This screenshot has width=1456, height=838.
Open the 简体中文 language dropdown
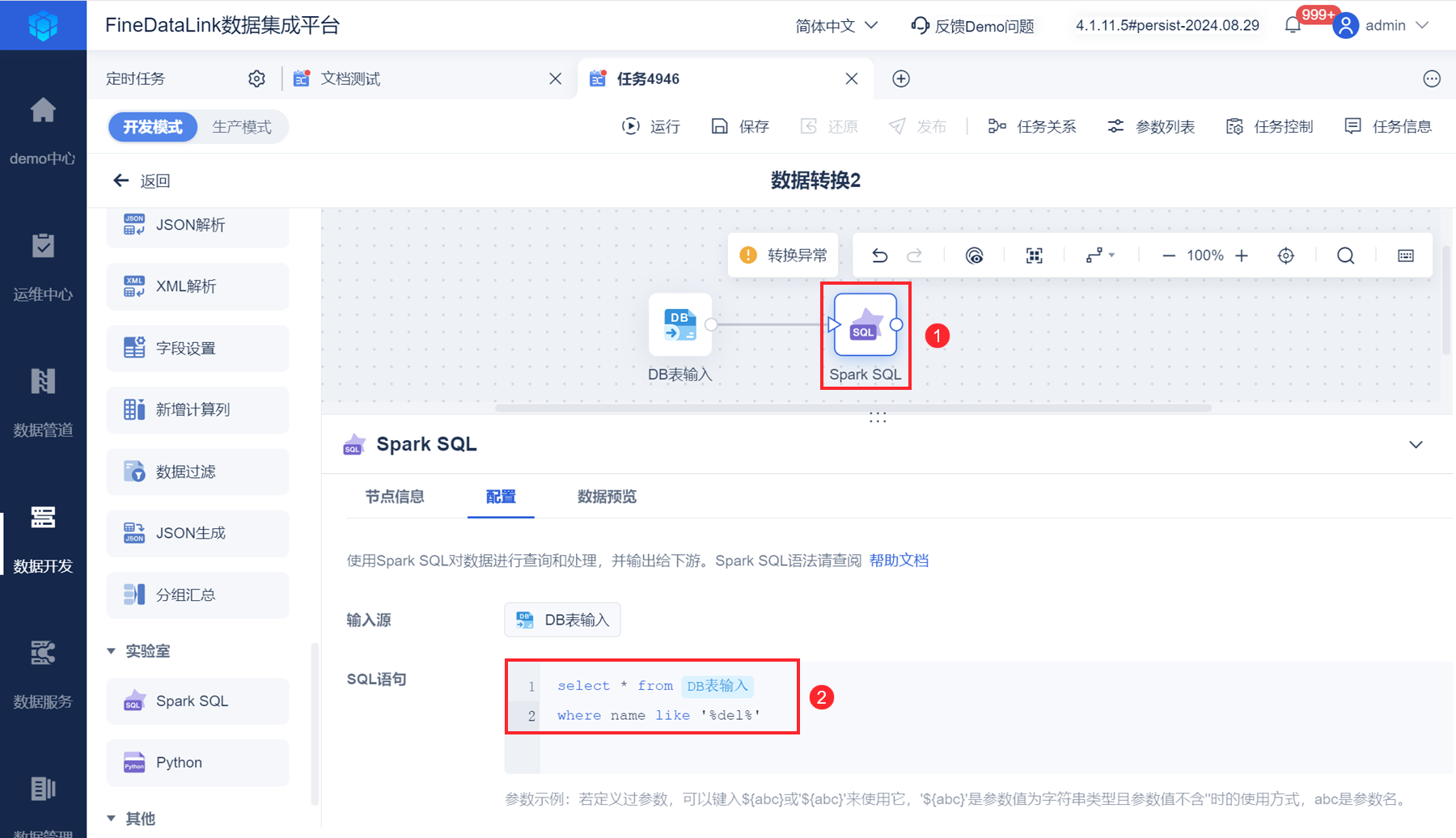836,26
